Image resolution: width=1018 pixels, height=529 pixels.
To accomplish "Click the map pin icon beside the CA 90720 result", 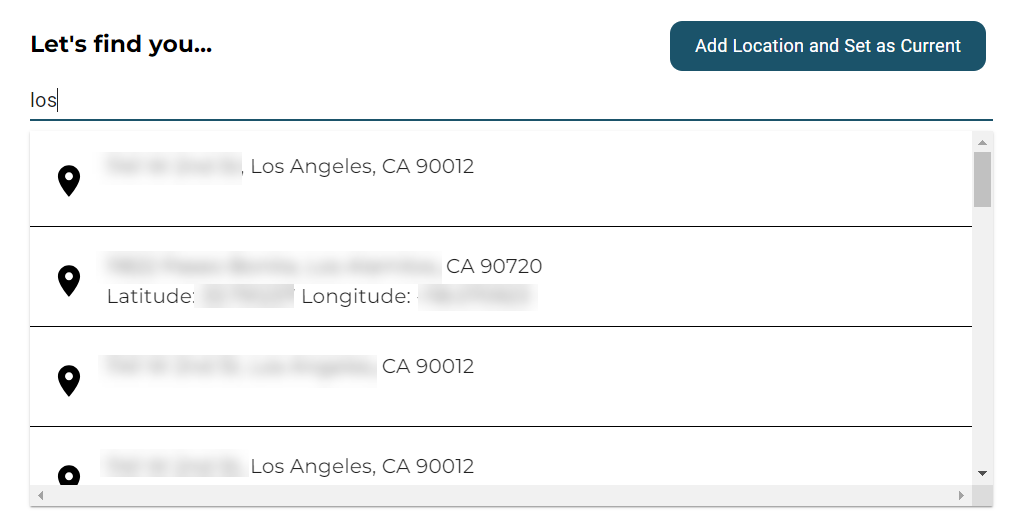I will [69, 280].
